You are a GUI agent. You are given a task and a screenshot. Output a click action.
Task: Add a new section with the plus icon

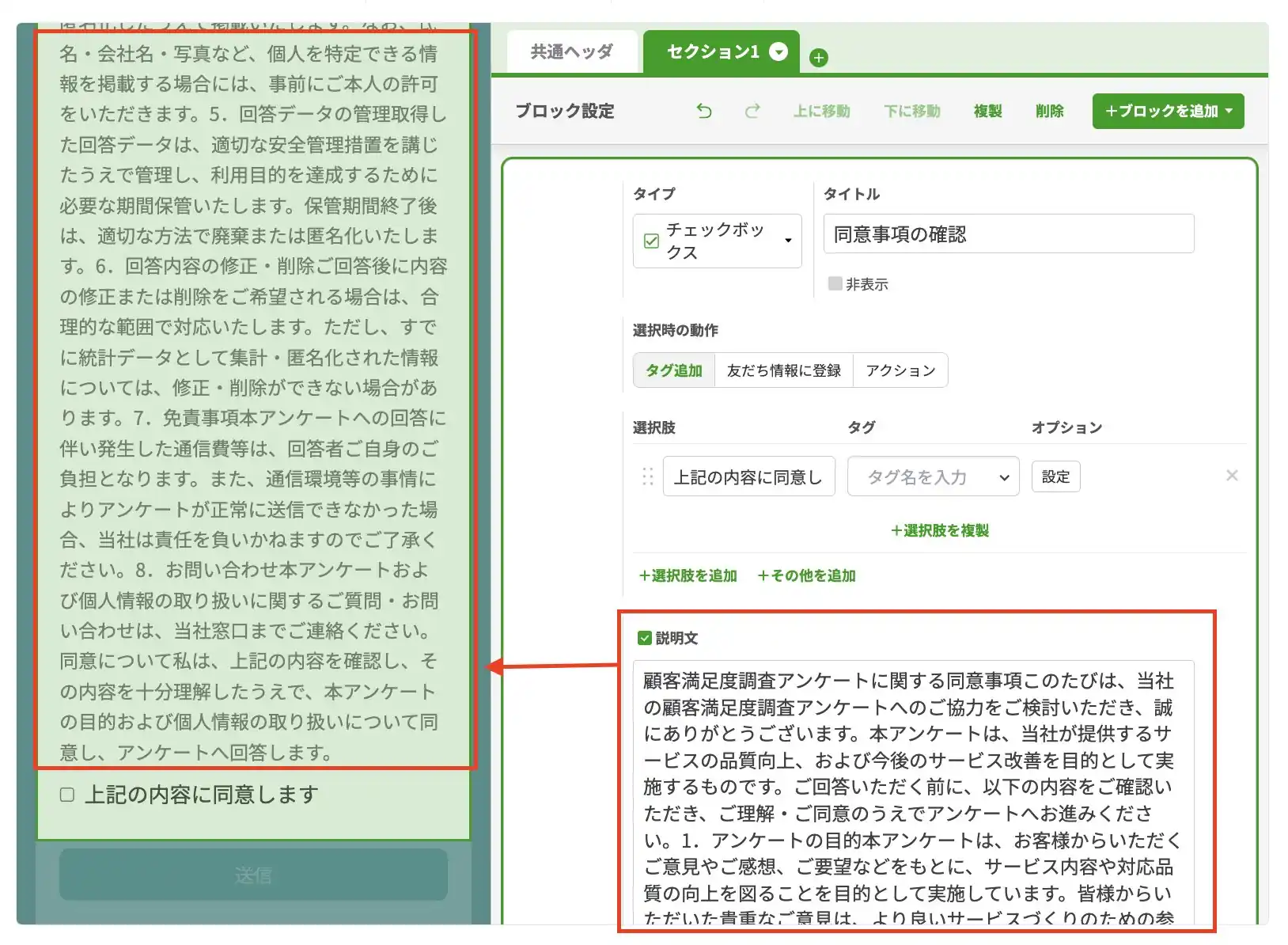tap(819, 58)
